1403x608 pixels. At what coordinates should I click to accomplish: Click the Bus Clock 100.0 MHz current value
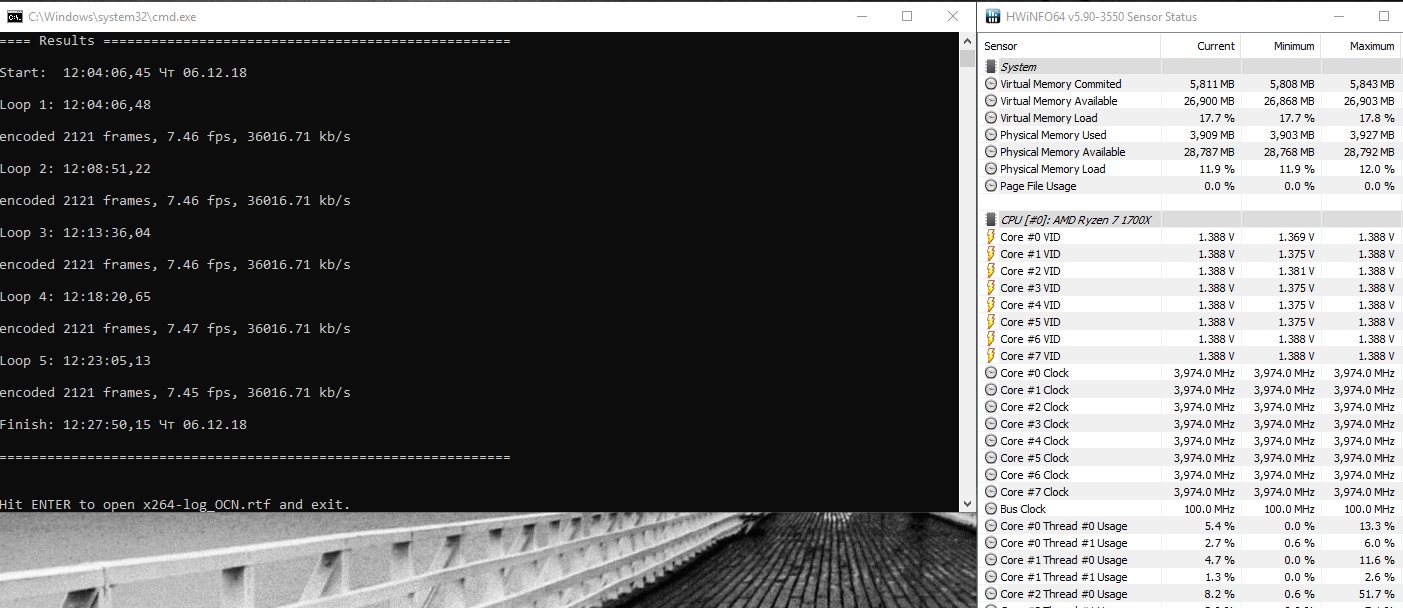(1207, 509)
